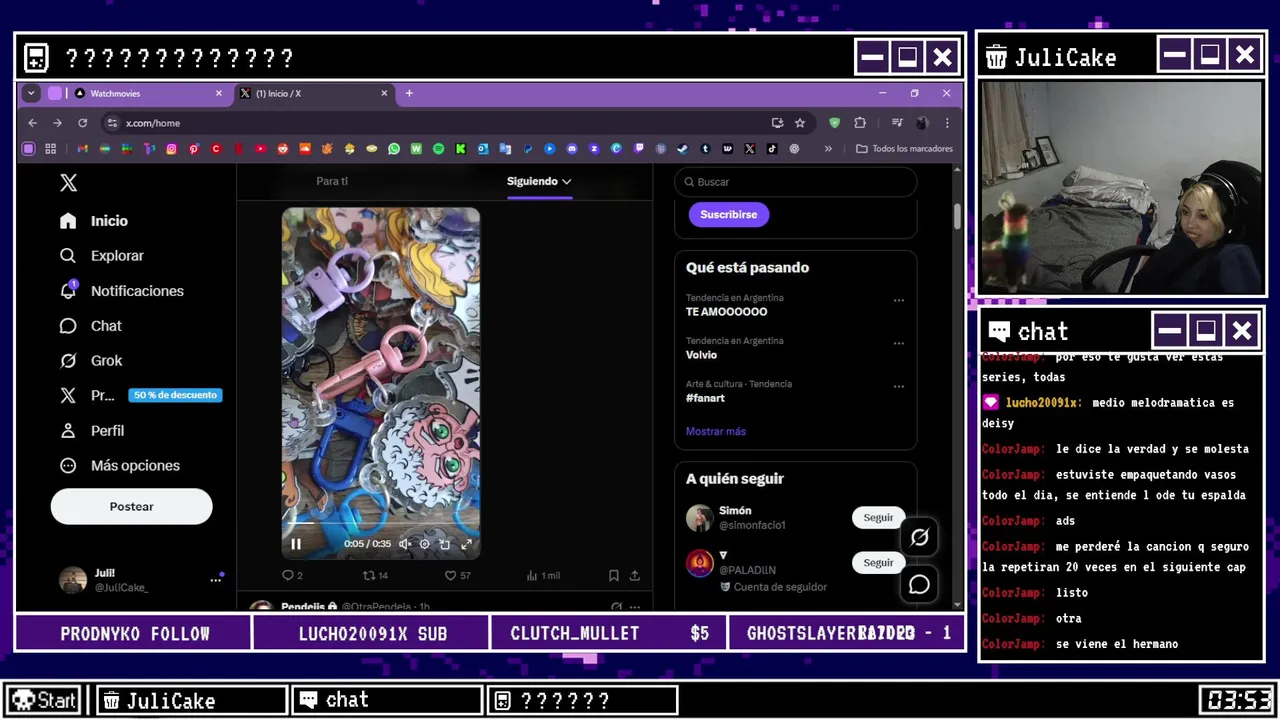Click the Suscribirse button
Image resolution: width=1280 pixels, height=720 pixels.
point(729,214)
